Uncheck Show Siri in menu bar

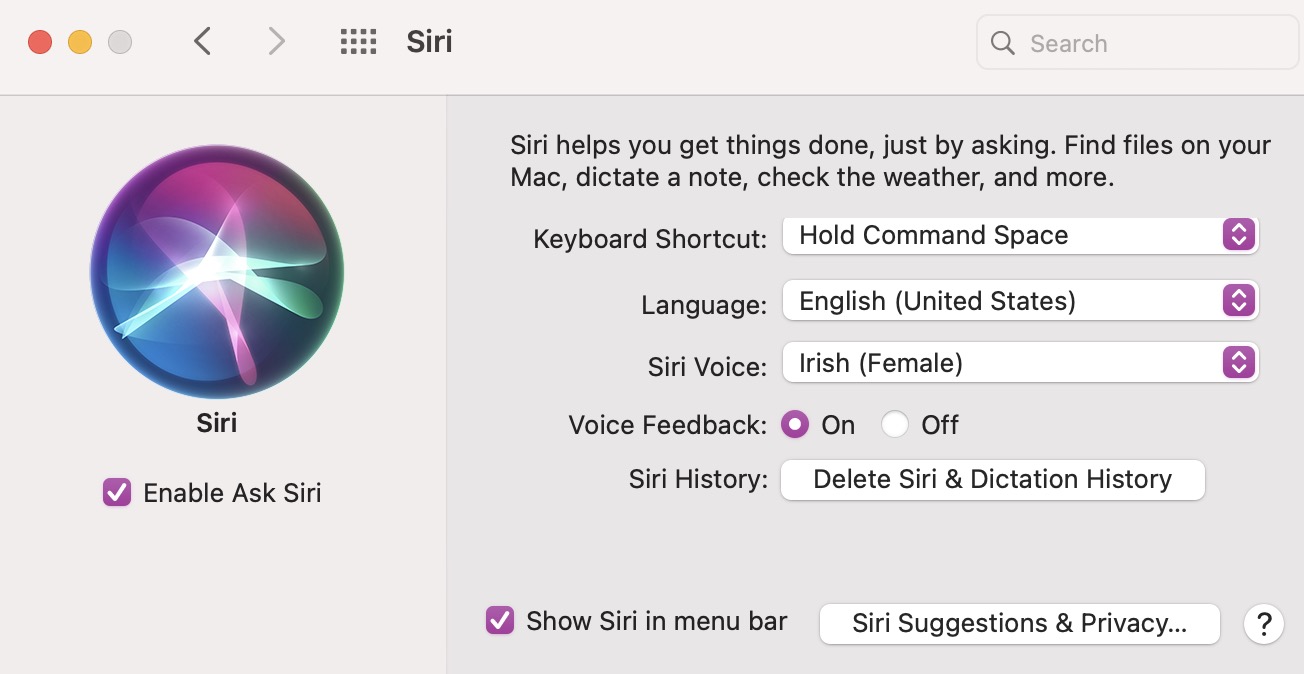click(x=499, y=620)
